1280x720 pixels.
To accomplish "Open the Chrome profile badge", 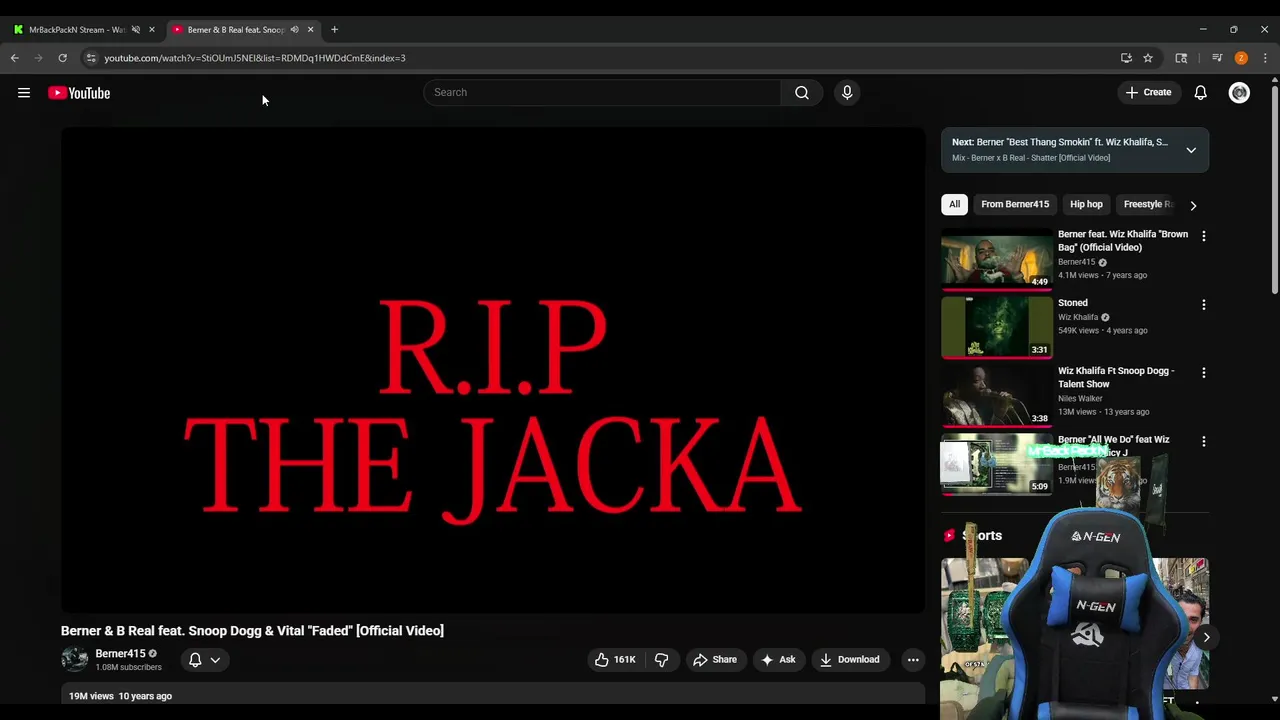I will tap(1241, 58).
